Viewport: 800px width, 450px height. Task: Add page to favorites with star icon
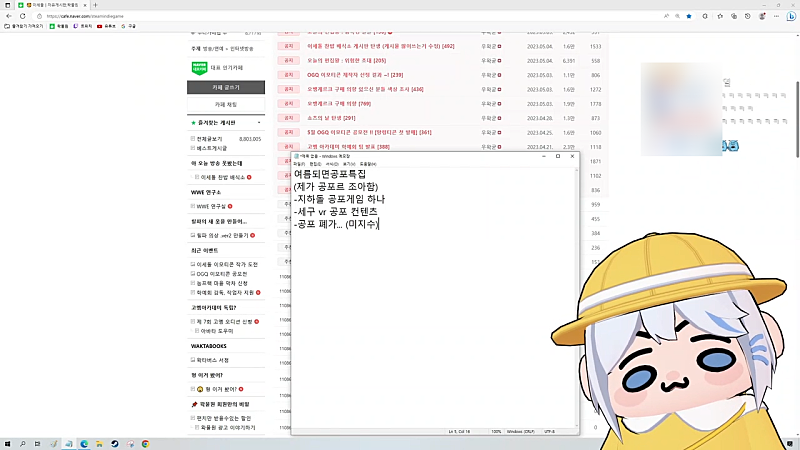click(x=688, y=16)
